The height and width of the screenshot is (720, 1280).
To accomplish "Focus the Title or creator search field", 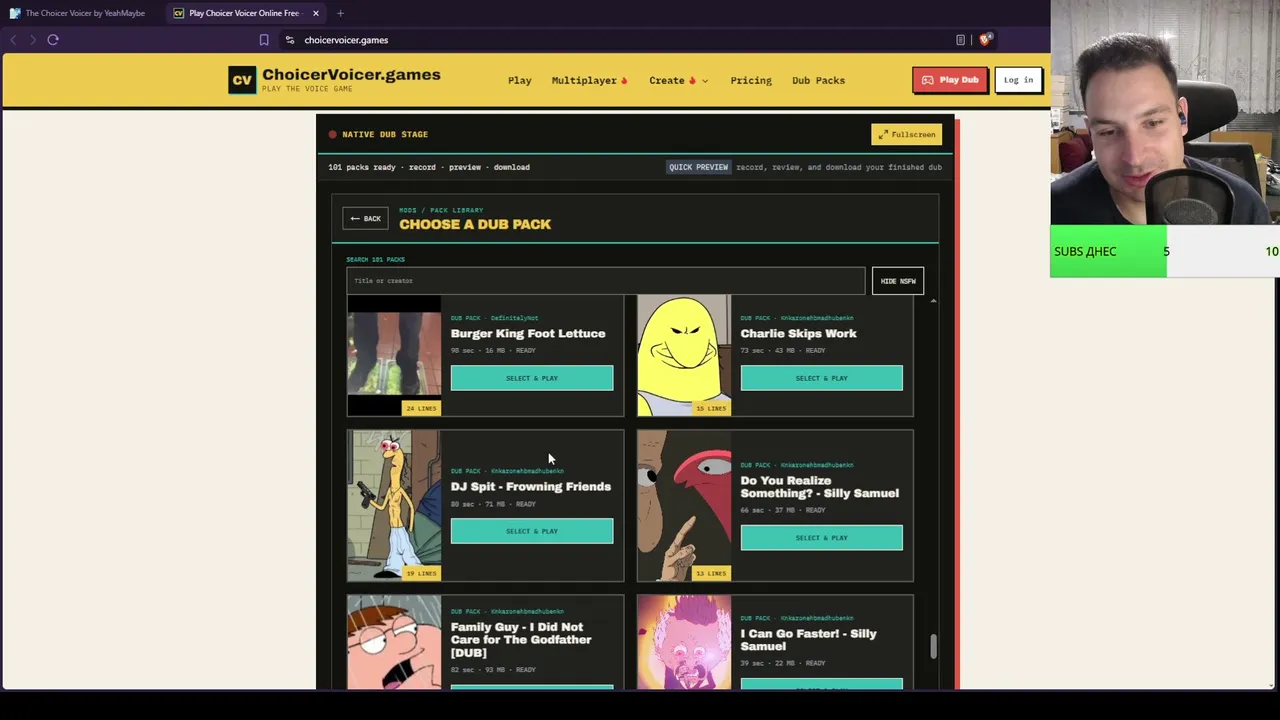I will (x=606, y=281).
